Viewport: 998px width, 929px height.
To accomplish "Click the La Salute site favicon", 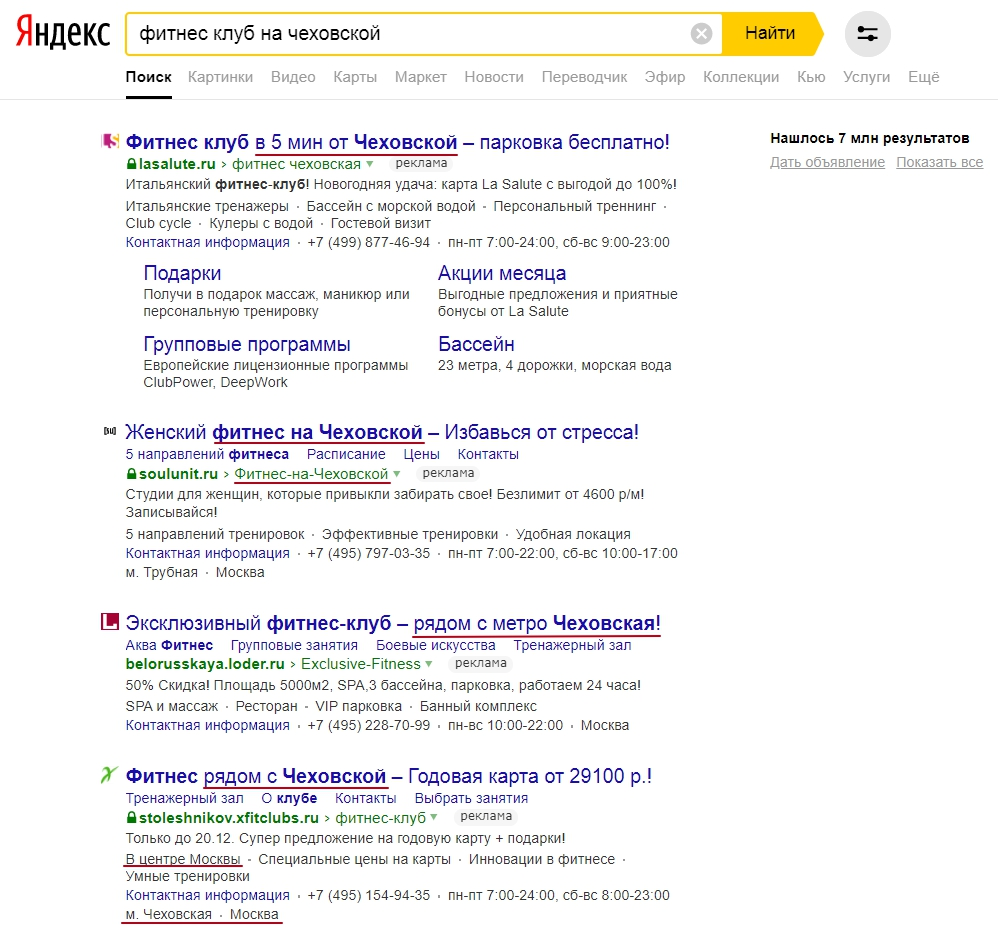I will tap(110, 142).
